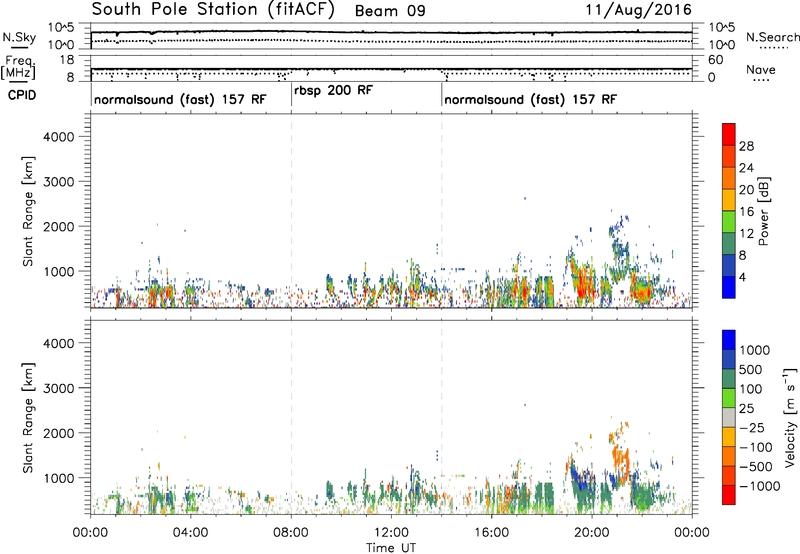
Task: Click the 'Time UT' axis label
Action: click(x=391, y=548)
